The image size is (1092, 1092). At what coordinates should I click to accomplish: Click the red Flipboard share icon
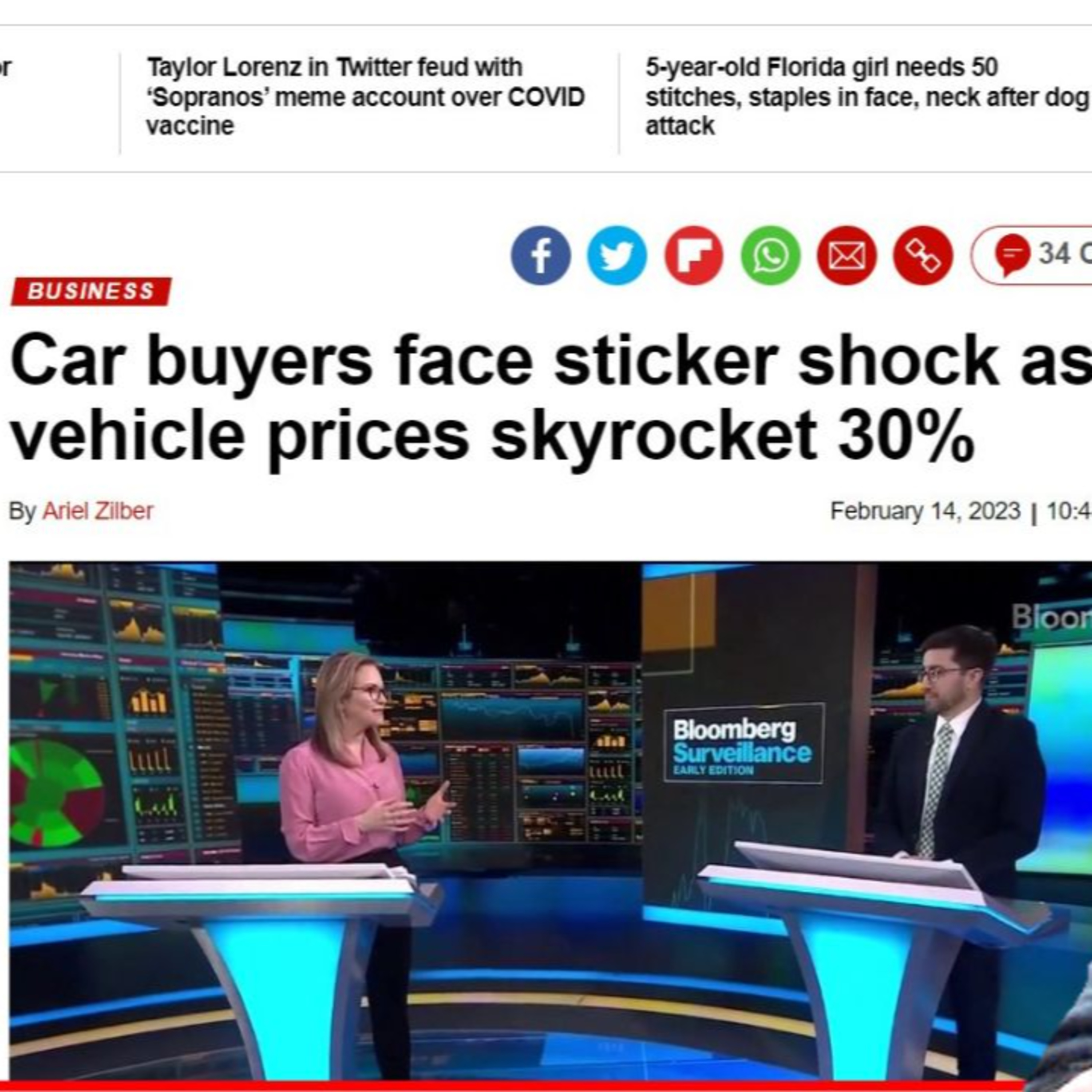693,256
